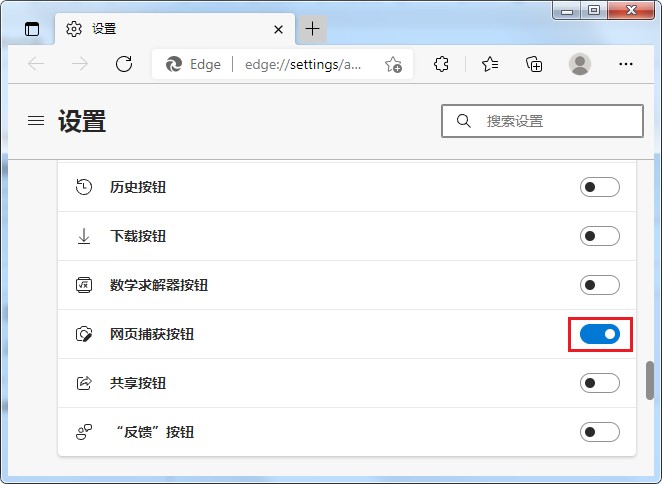Image resolution: width=662 pixels, height=484 pixels.
Task: Click the math solver icon
Action: click(84, 285)
